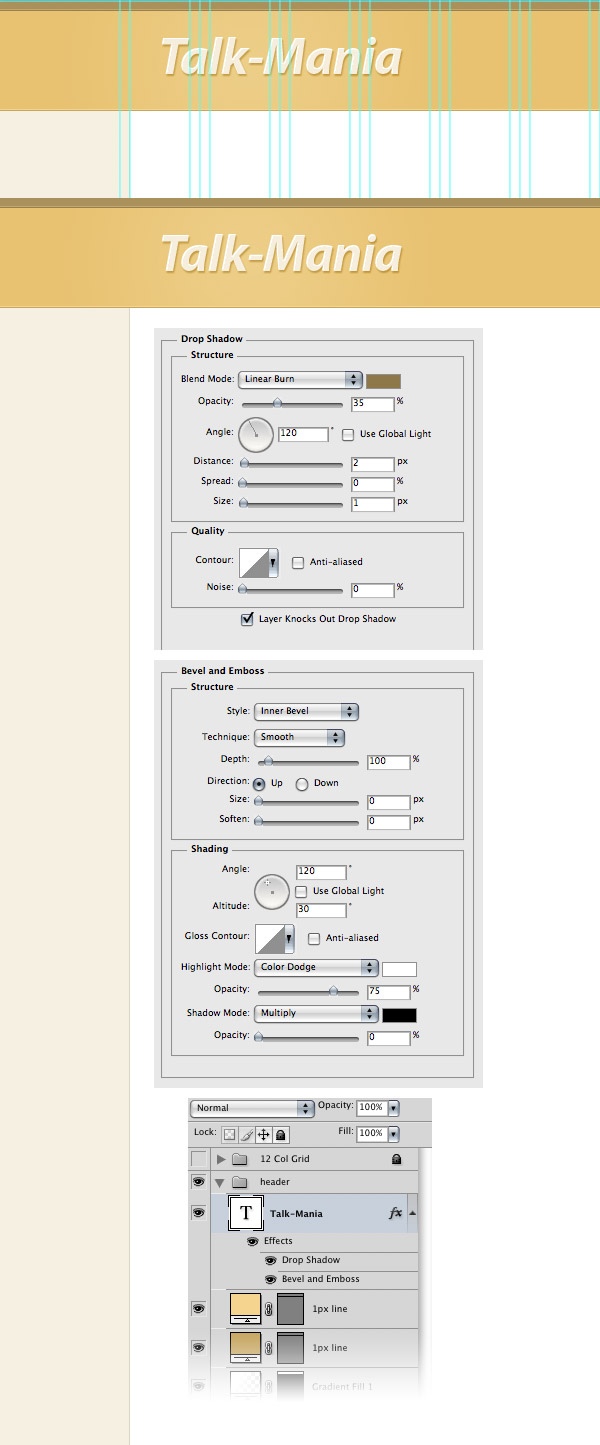Click the Drop Shadow Opacity slider handle
The height and width of the screenshot is (1445, 600).
tap(278, 403)
